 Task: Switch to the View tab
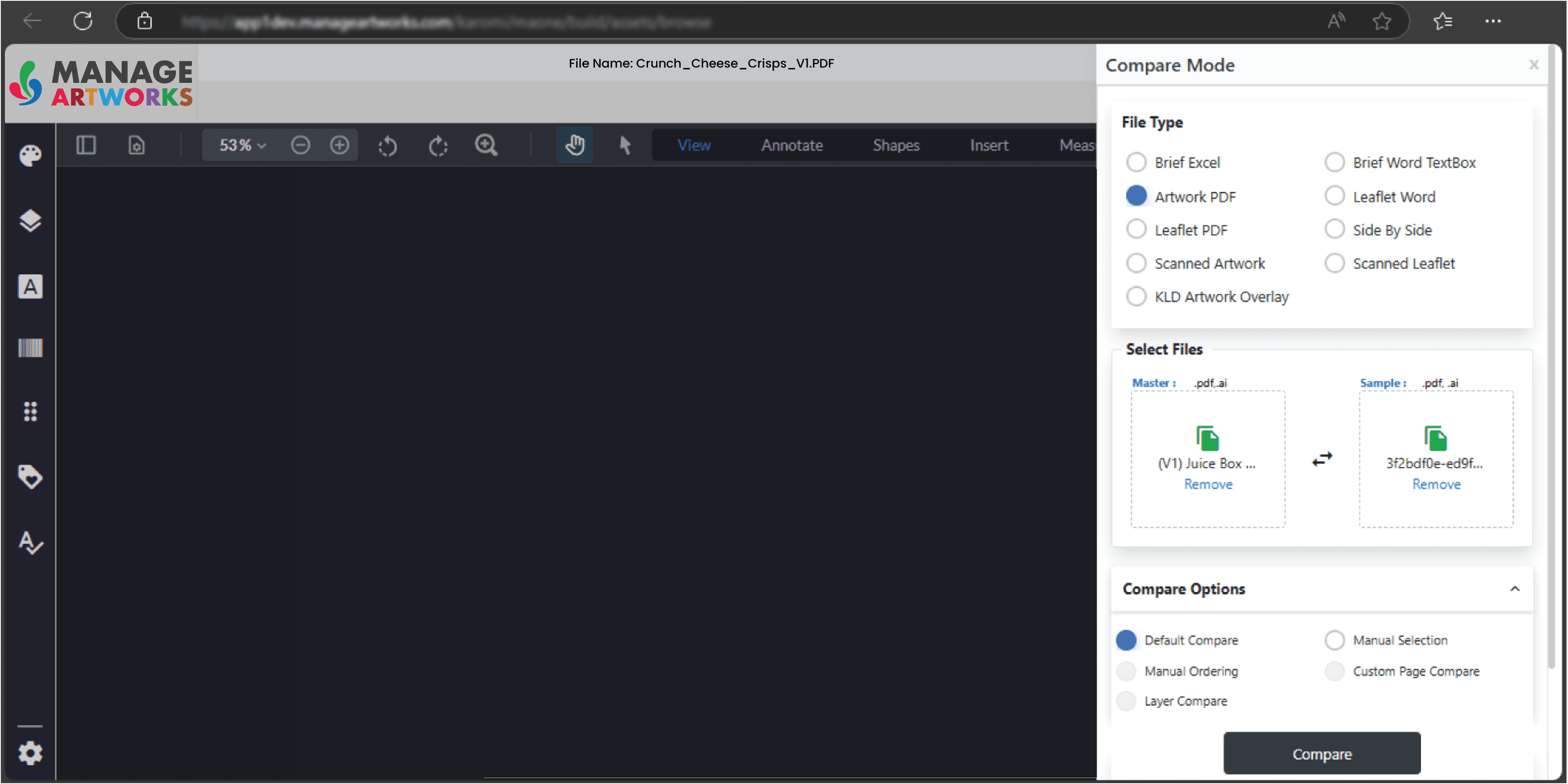point(694,145)
